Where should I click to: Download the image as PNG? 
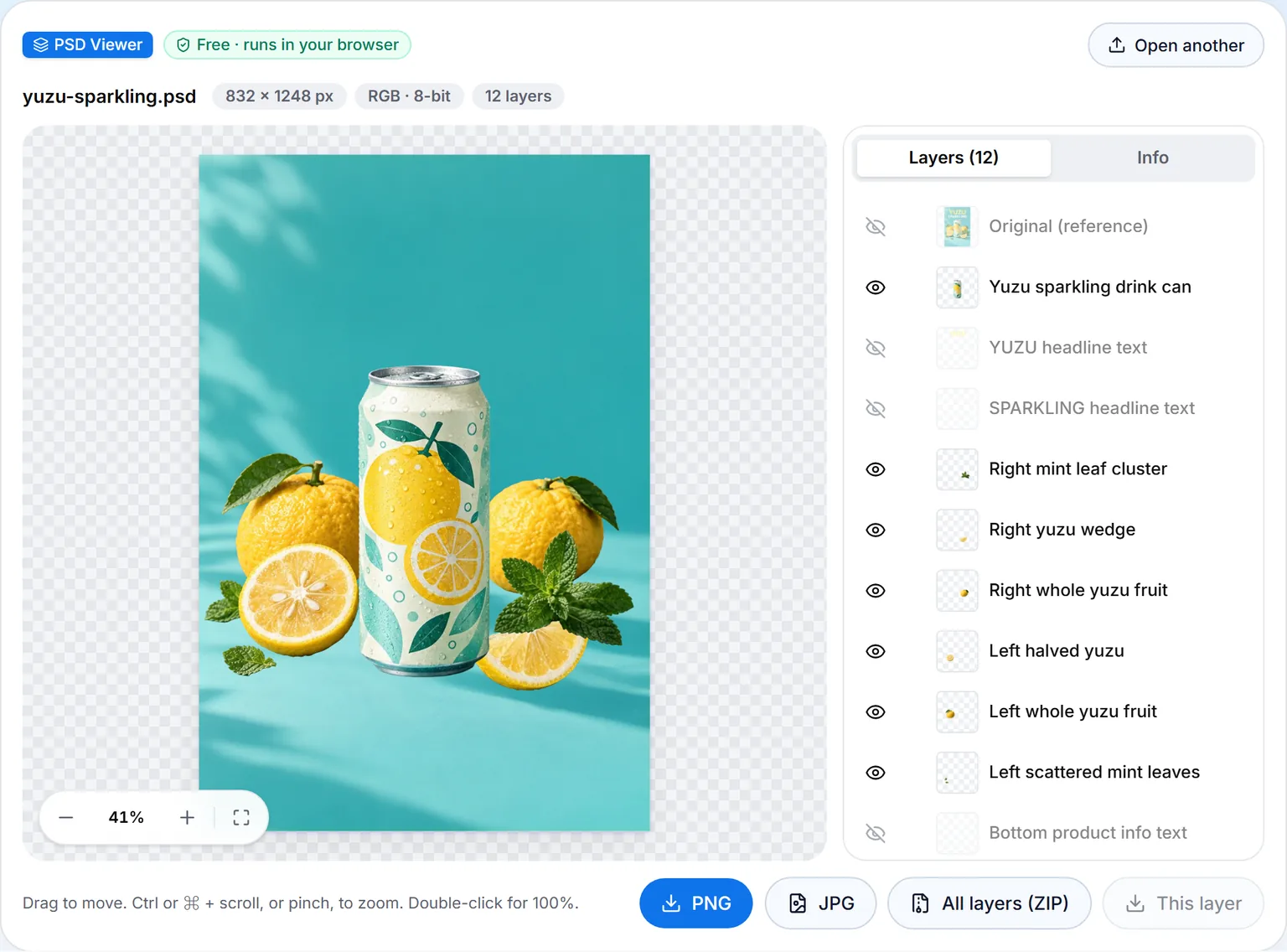point(695,903)
